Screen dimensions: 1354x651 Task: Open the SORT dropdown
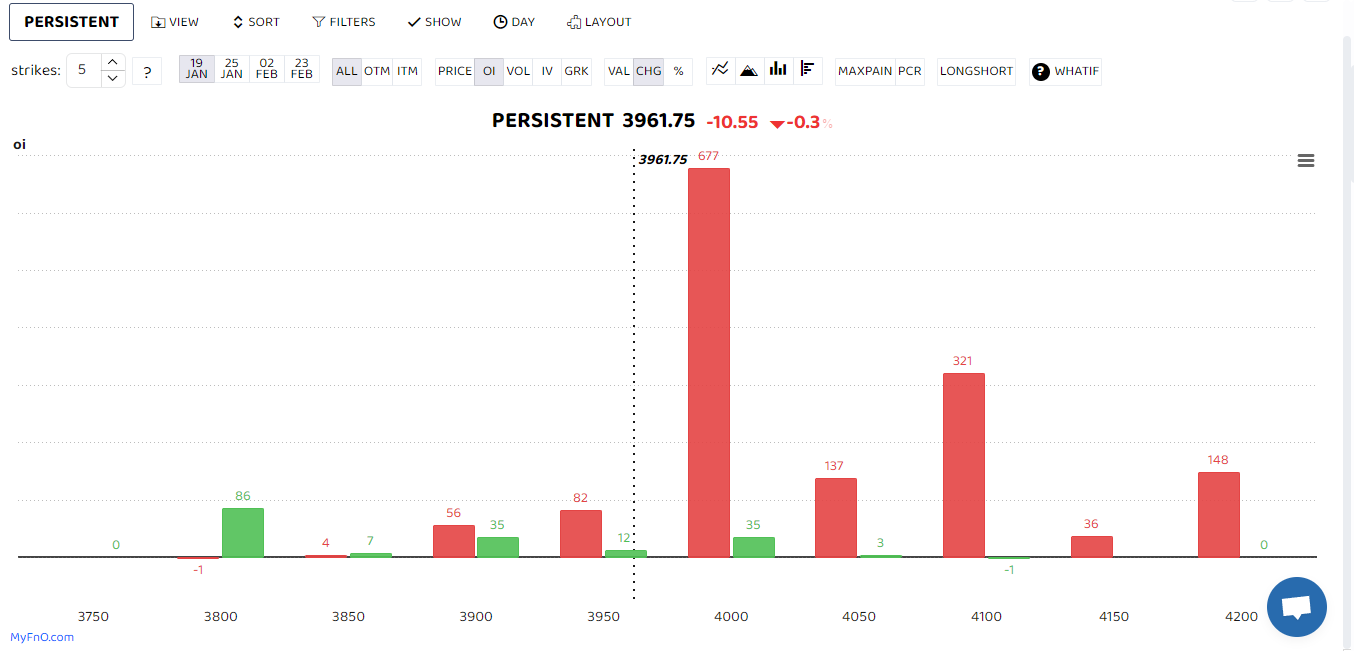point(256,21)
